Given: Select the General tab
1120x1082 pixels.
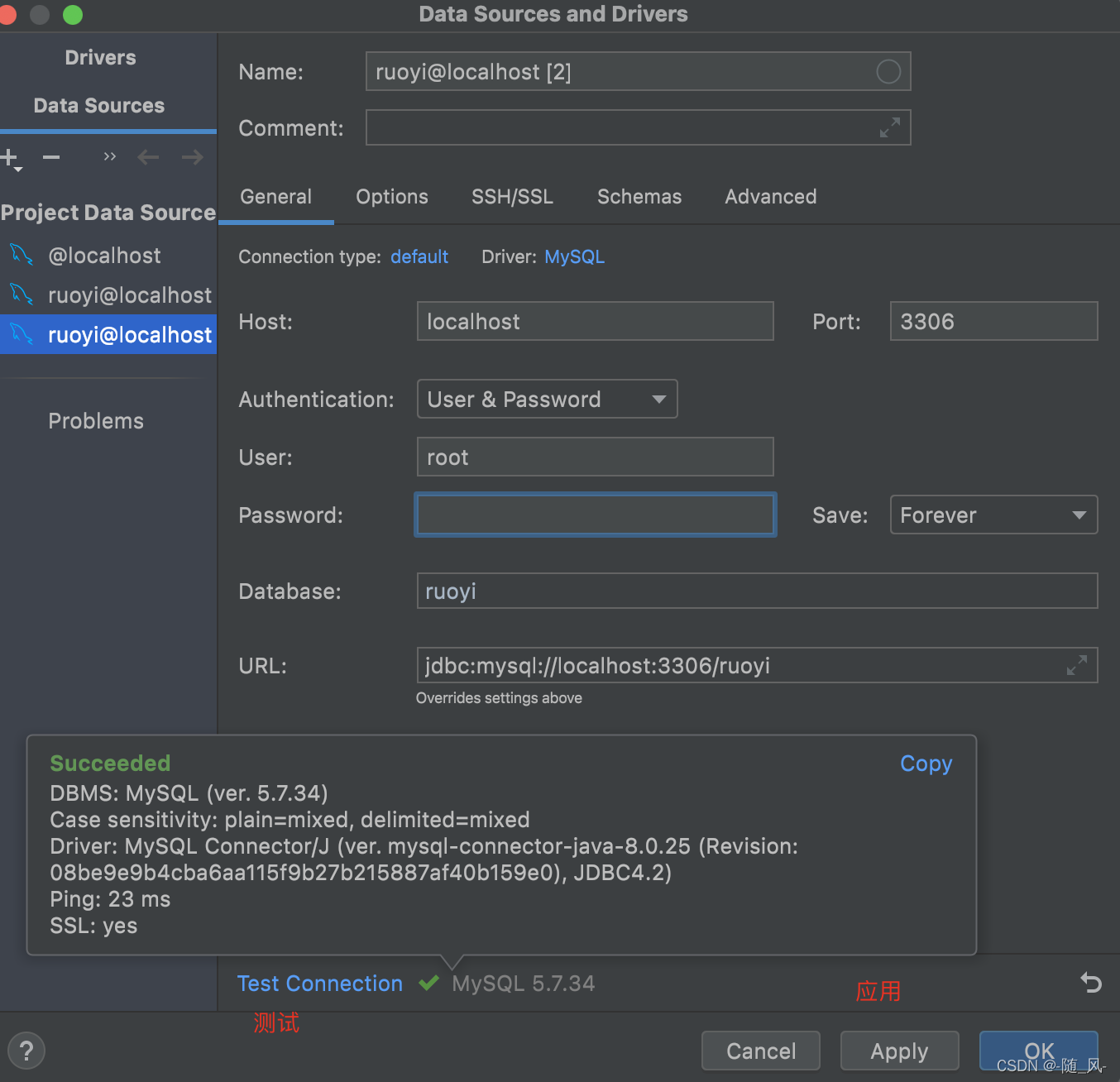Looking at the screenshot, I should click(276, 197).
